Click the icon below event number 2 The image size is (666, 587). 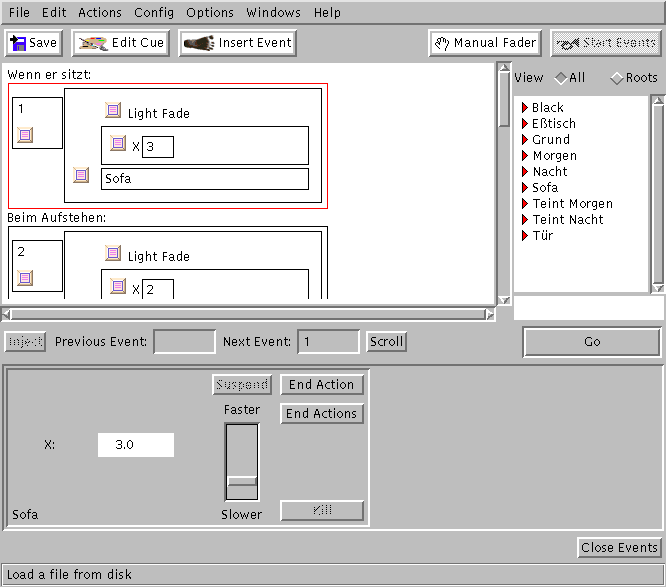click(x=25, y=278)
